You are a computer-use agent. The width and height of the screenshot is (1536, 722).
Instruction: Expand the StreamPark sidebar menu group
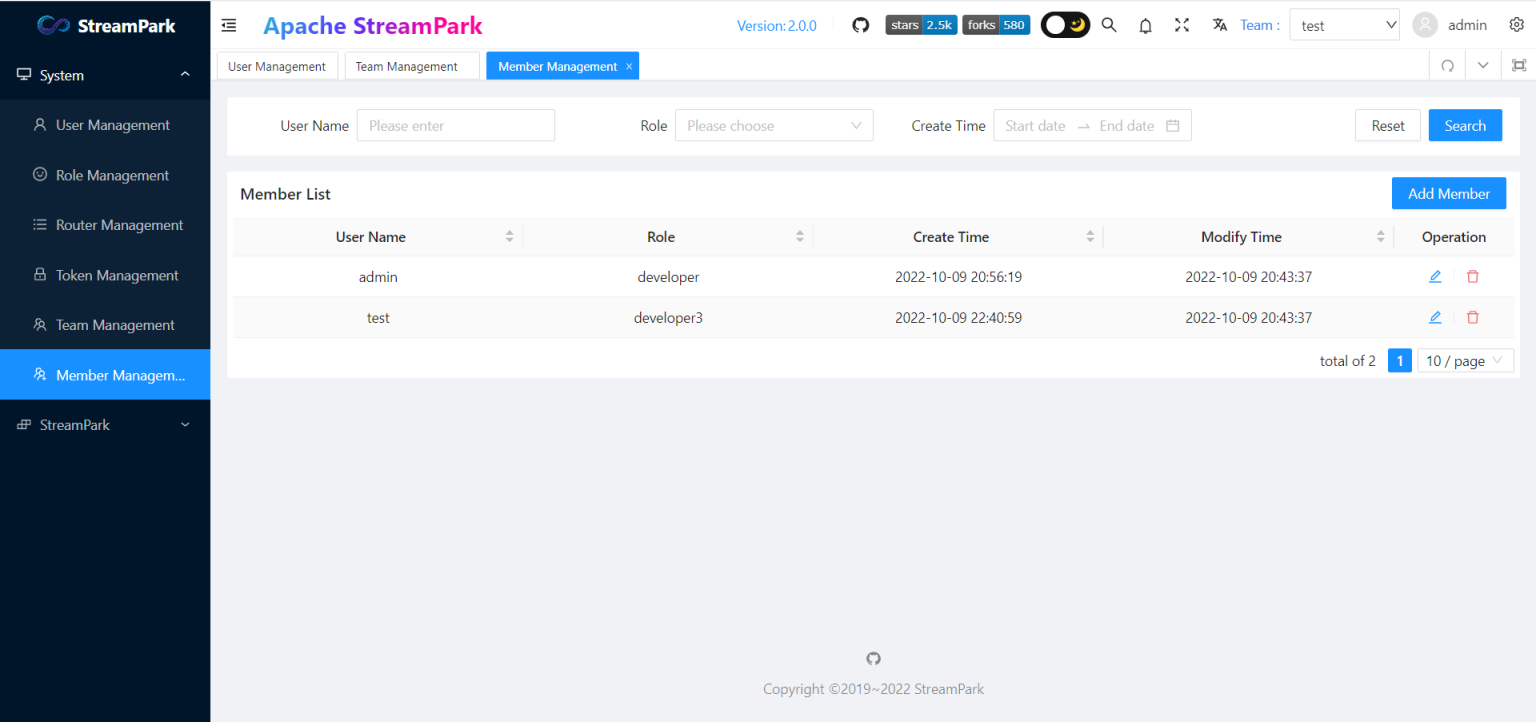point(105,425)
